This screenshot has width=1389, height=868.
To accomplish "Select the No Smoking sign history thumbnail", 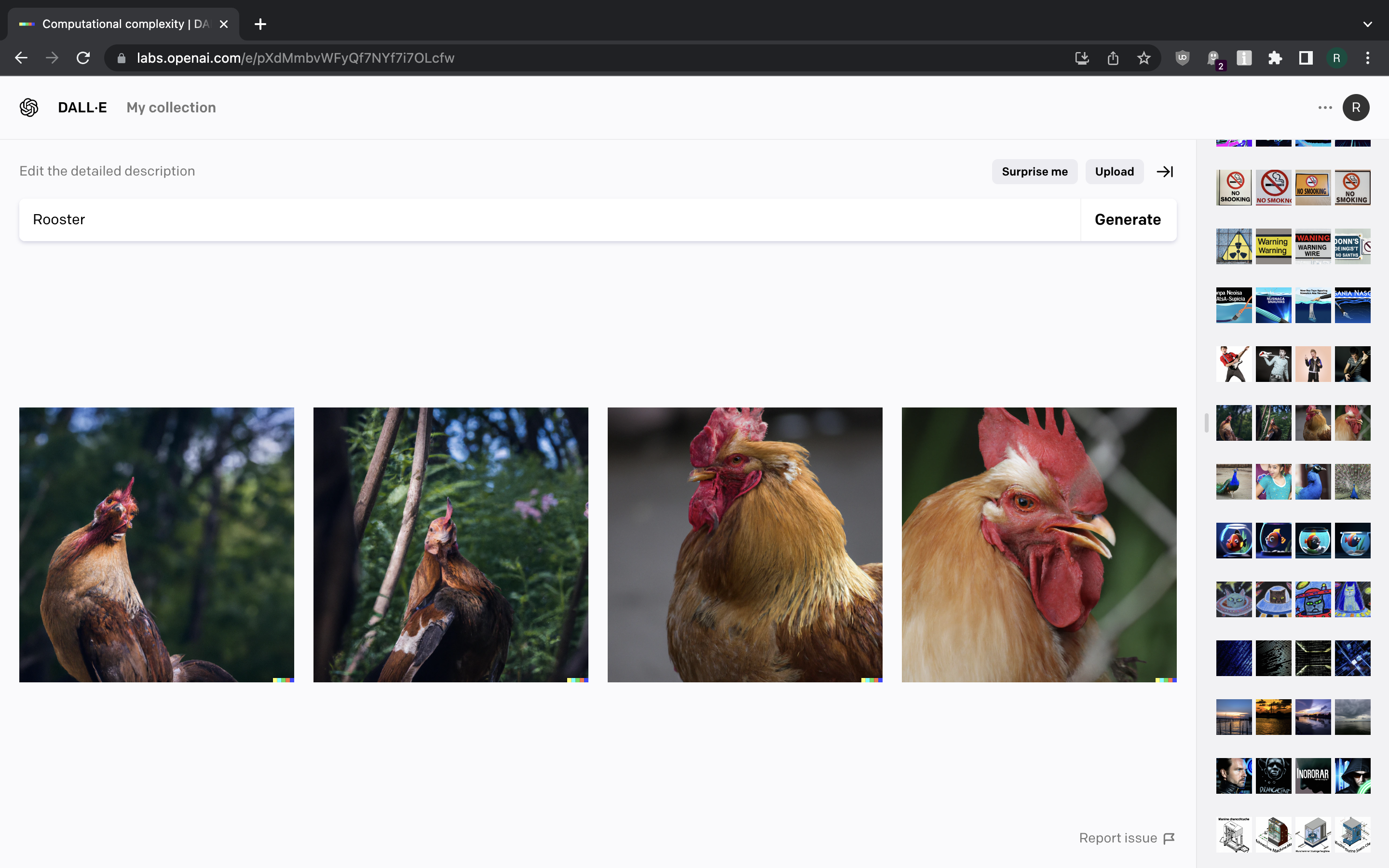I will (x=1234, y=188).
